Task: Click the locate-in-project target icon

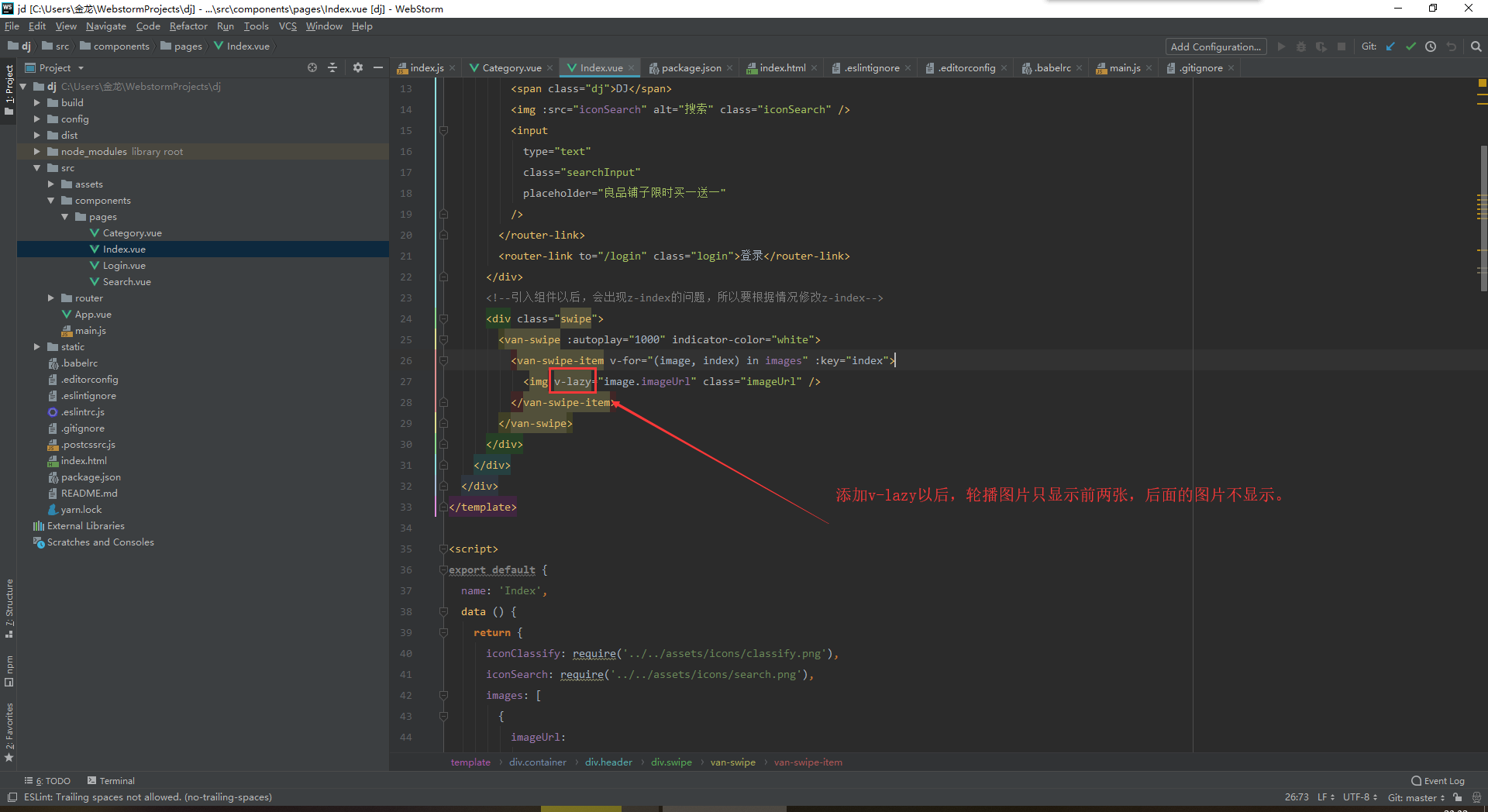Action: pos(312,67)
